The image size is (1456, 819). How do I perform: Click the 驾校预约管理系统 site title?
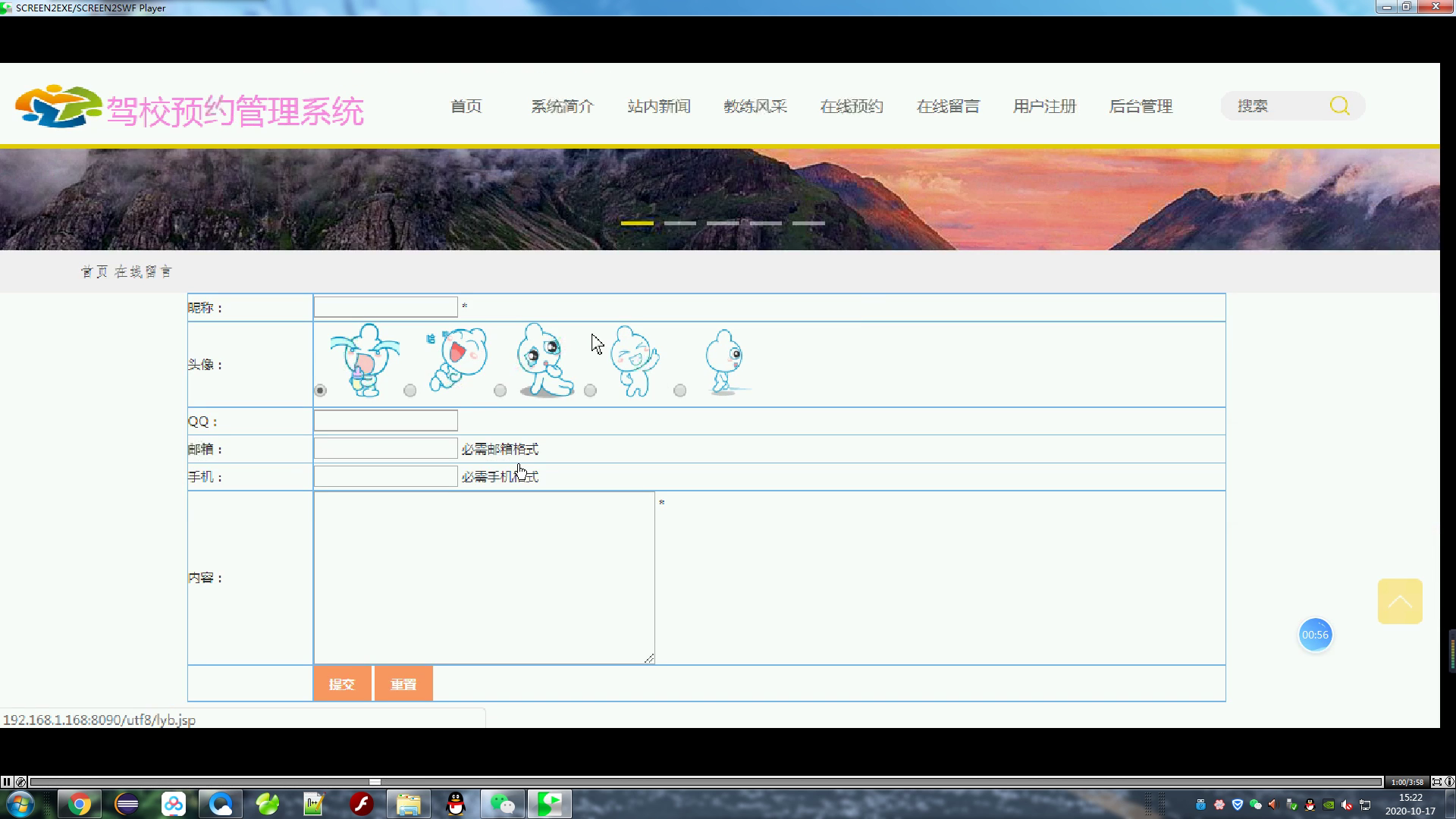pos(235,111)
